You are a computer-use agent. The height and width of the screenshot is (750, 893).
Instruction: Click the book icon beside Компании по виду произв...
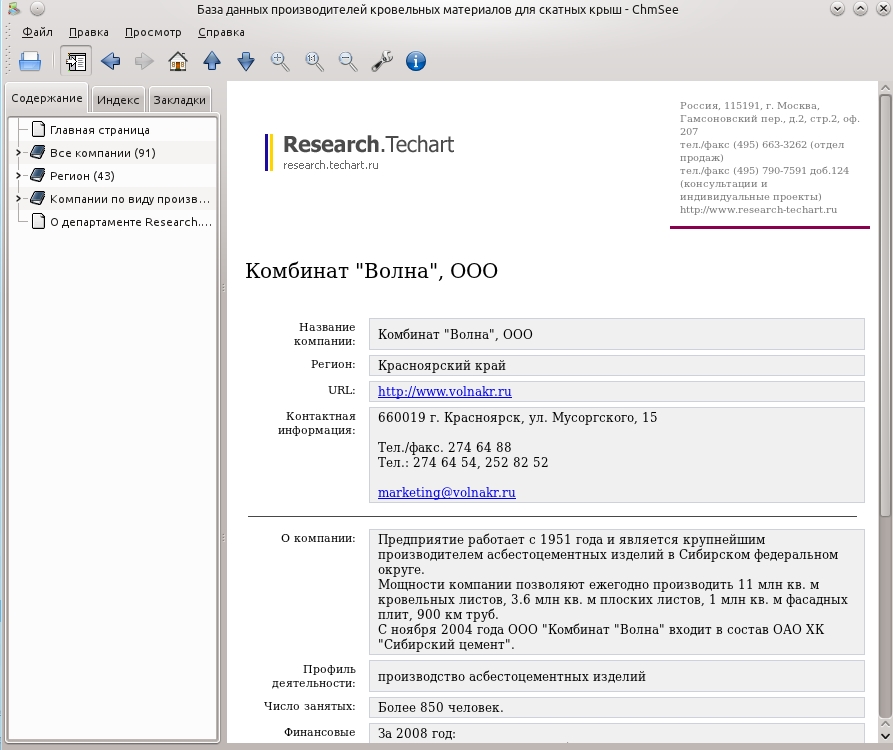tap(38, 198)
